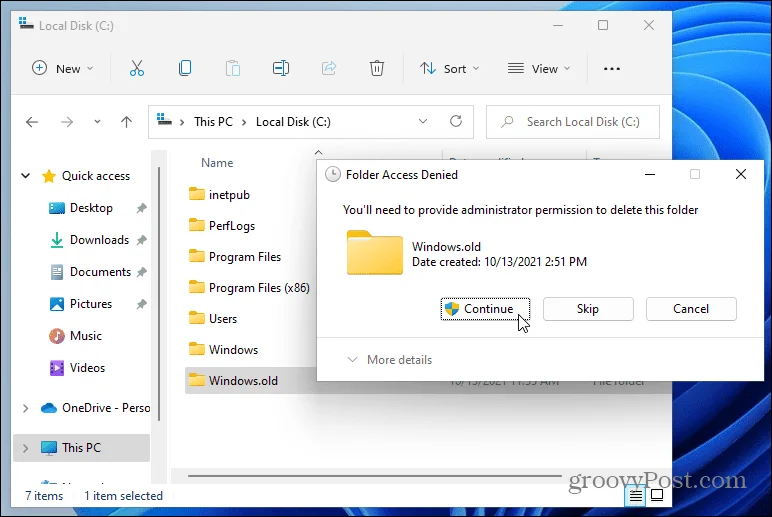
Task: Open Documents in Quick access
Action: [100, 272]
